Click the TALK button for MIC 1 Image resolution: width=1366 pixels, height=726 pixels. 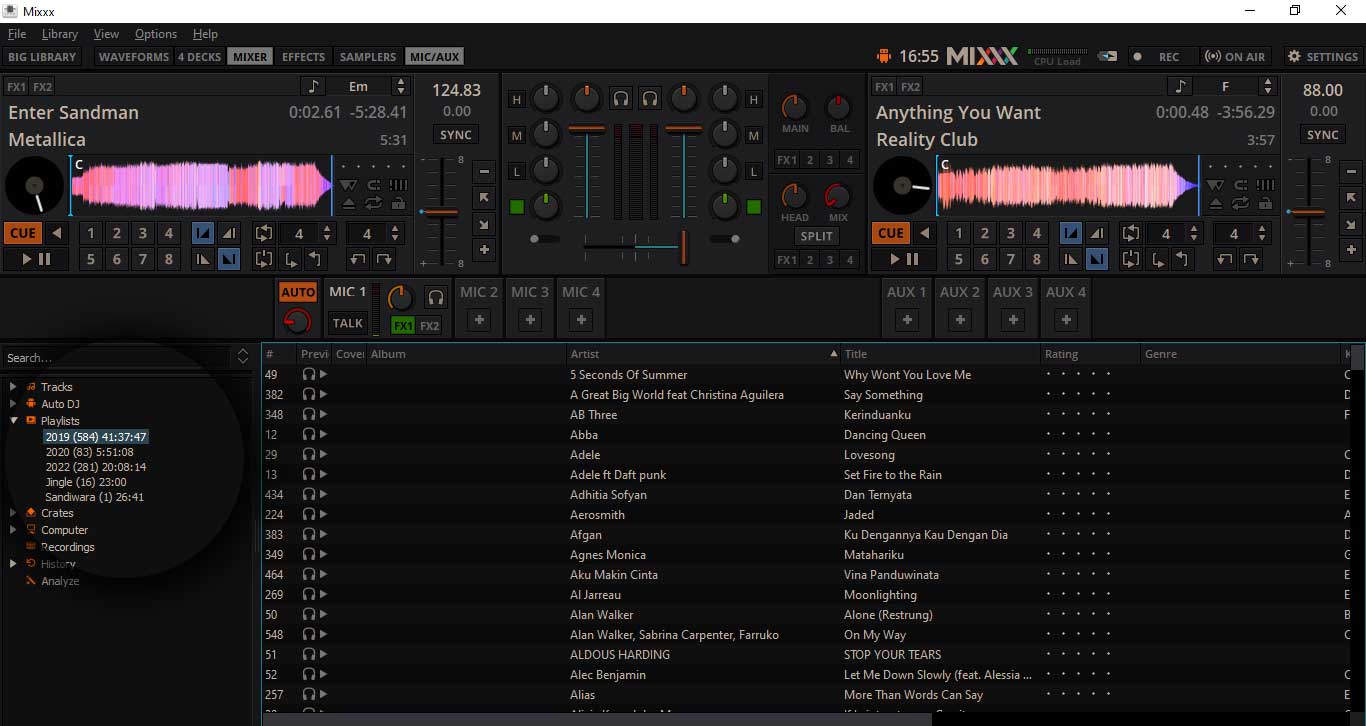tap(347, 323)
